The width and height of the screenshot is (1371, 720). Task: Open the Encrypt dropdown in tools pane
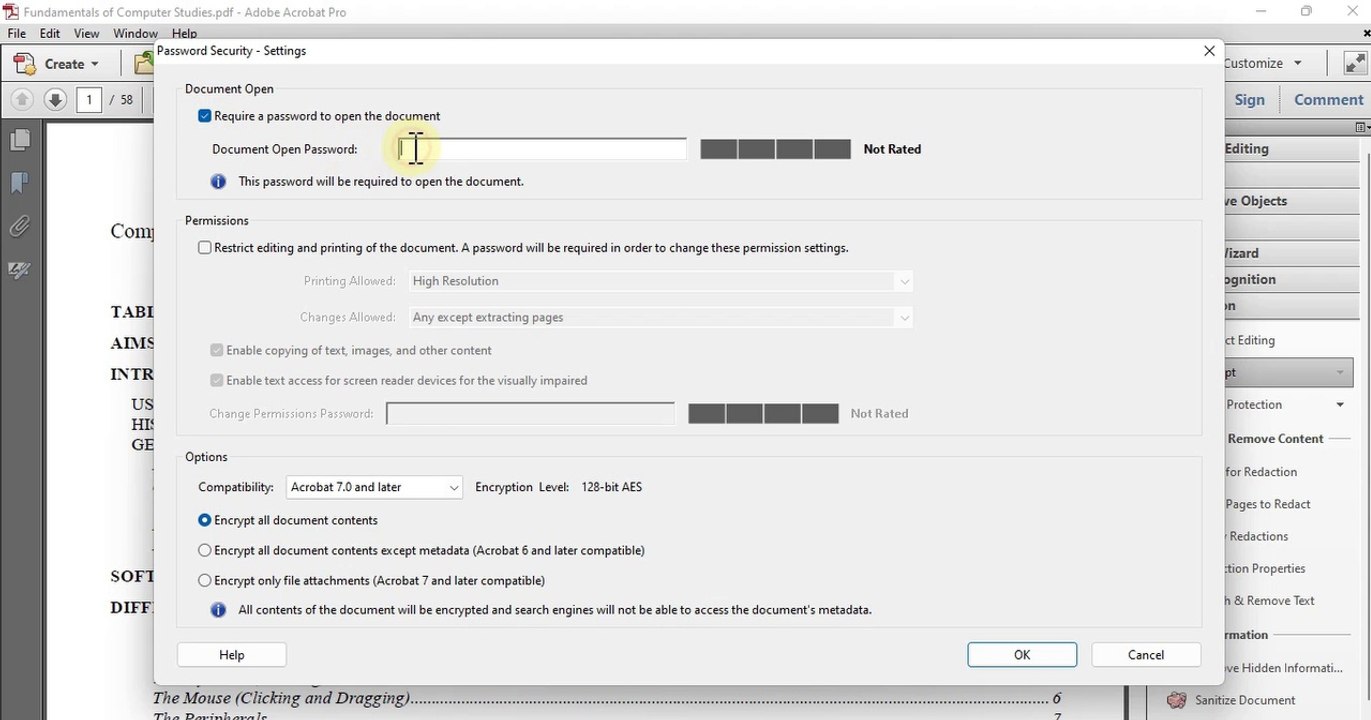1289,372
